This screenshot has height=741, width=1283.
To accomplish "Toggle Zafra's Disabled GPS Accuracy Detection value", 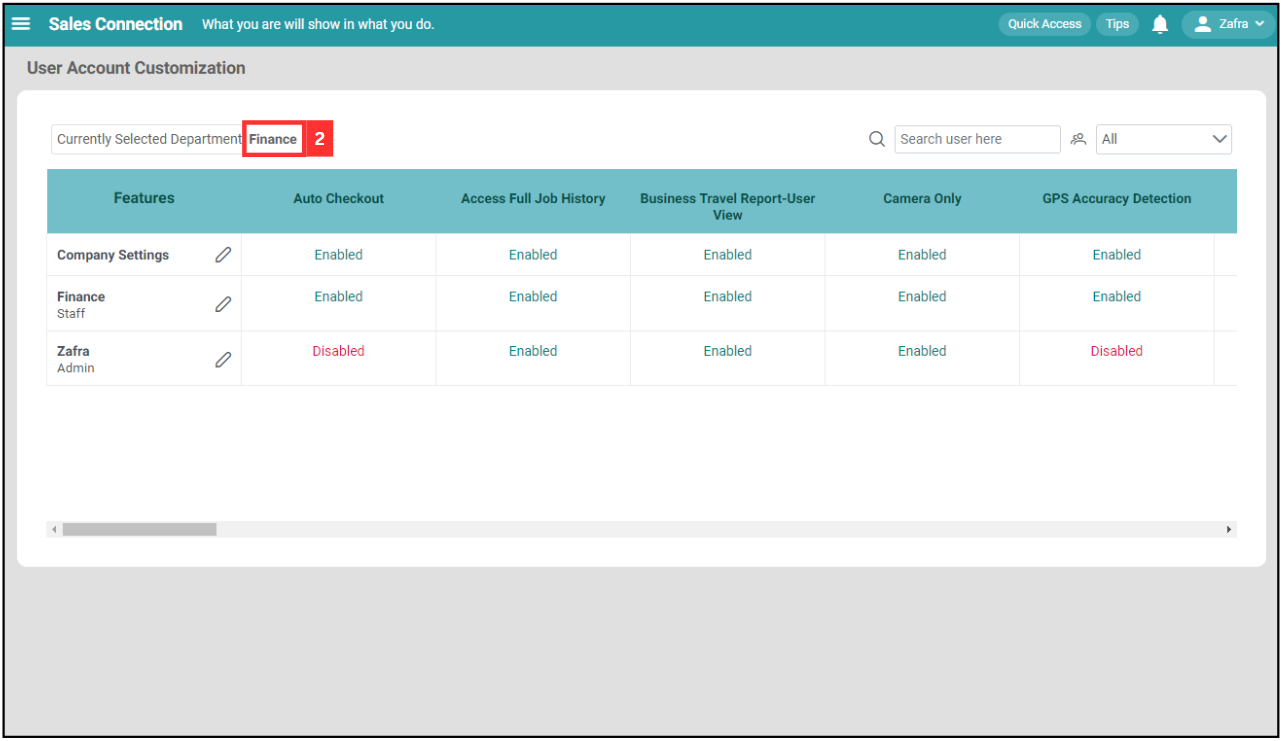I will click(1116, 351).
